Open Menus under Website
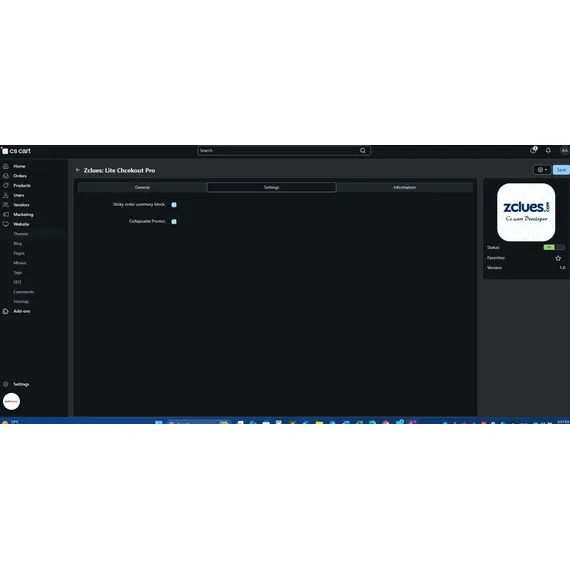 point(20,263)
